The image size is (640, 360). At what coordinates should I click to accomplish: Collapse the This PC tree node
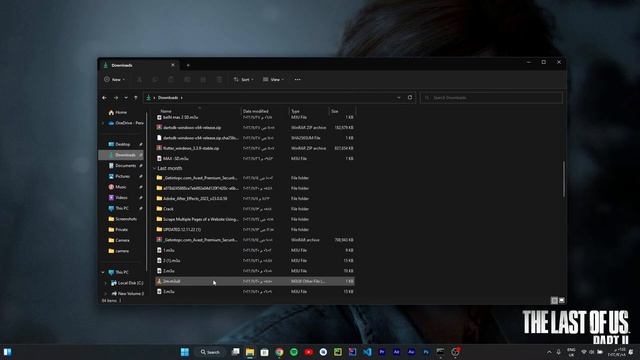pos(103,272)
